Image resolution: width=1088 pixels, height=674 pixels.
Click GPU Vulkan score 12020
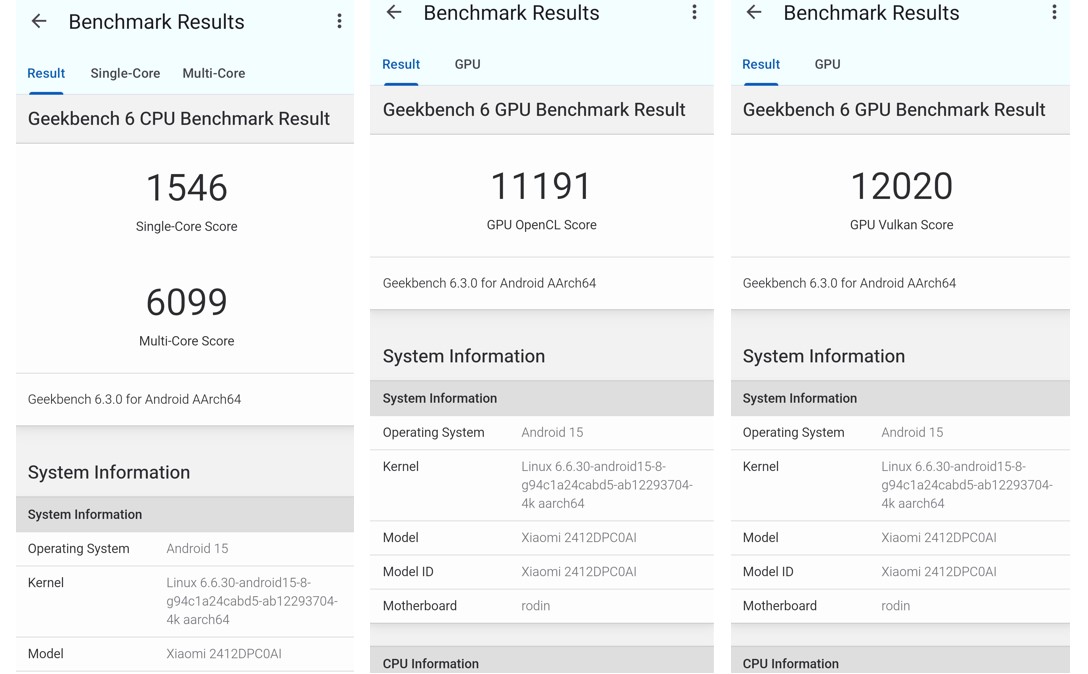(901, 187)
